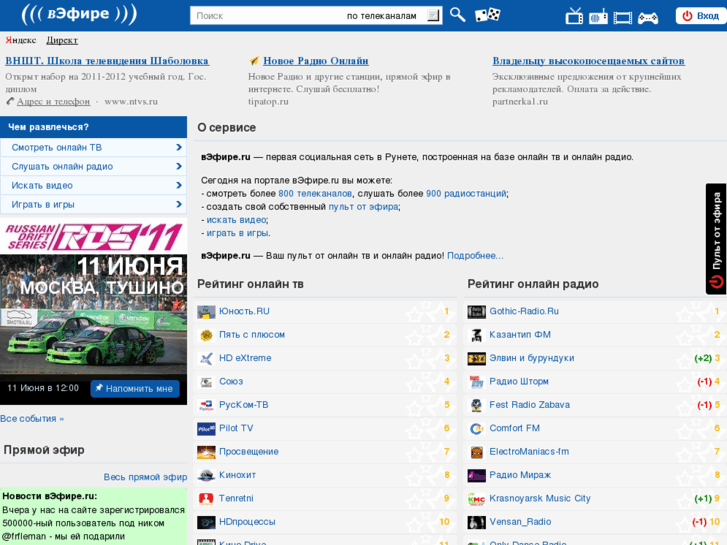Click the Союз channel icon

click(x=206, y=382)
